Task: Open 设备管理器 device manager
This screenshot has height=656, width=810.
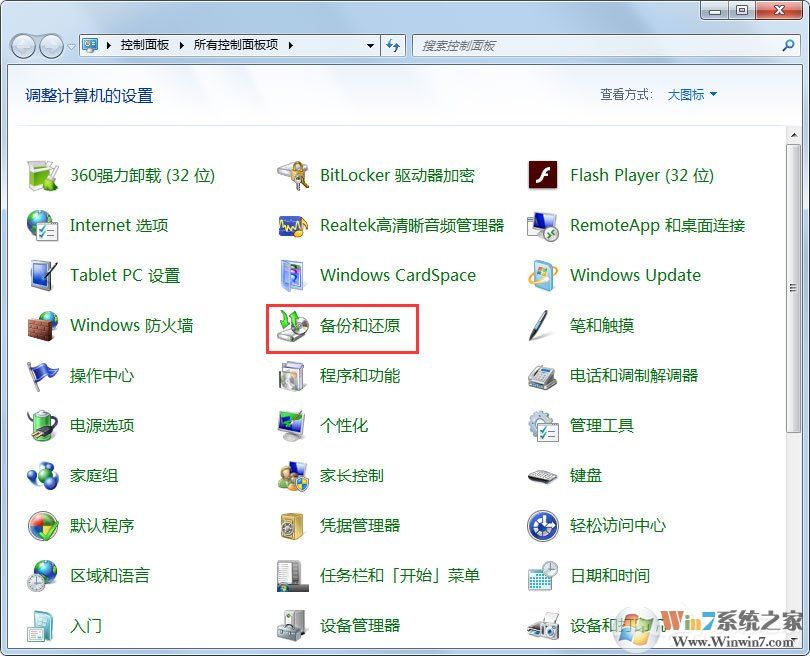Action: pos(358,625)
